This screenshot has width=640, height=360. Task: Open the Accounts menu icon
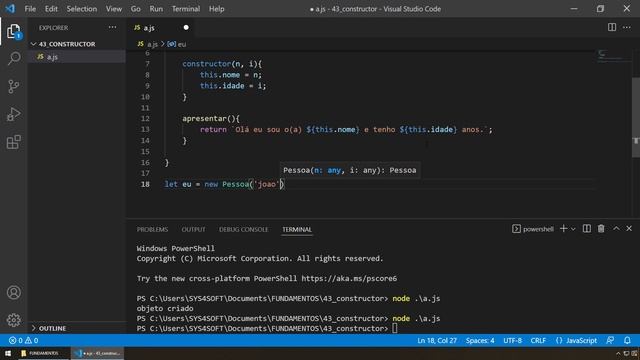coord(13,292)
